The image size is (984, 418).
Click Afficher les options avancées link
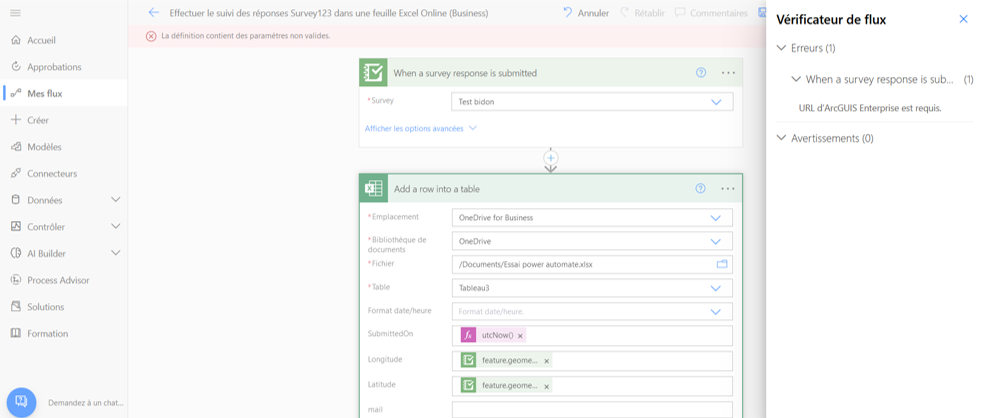[420, 128]
